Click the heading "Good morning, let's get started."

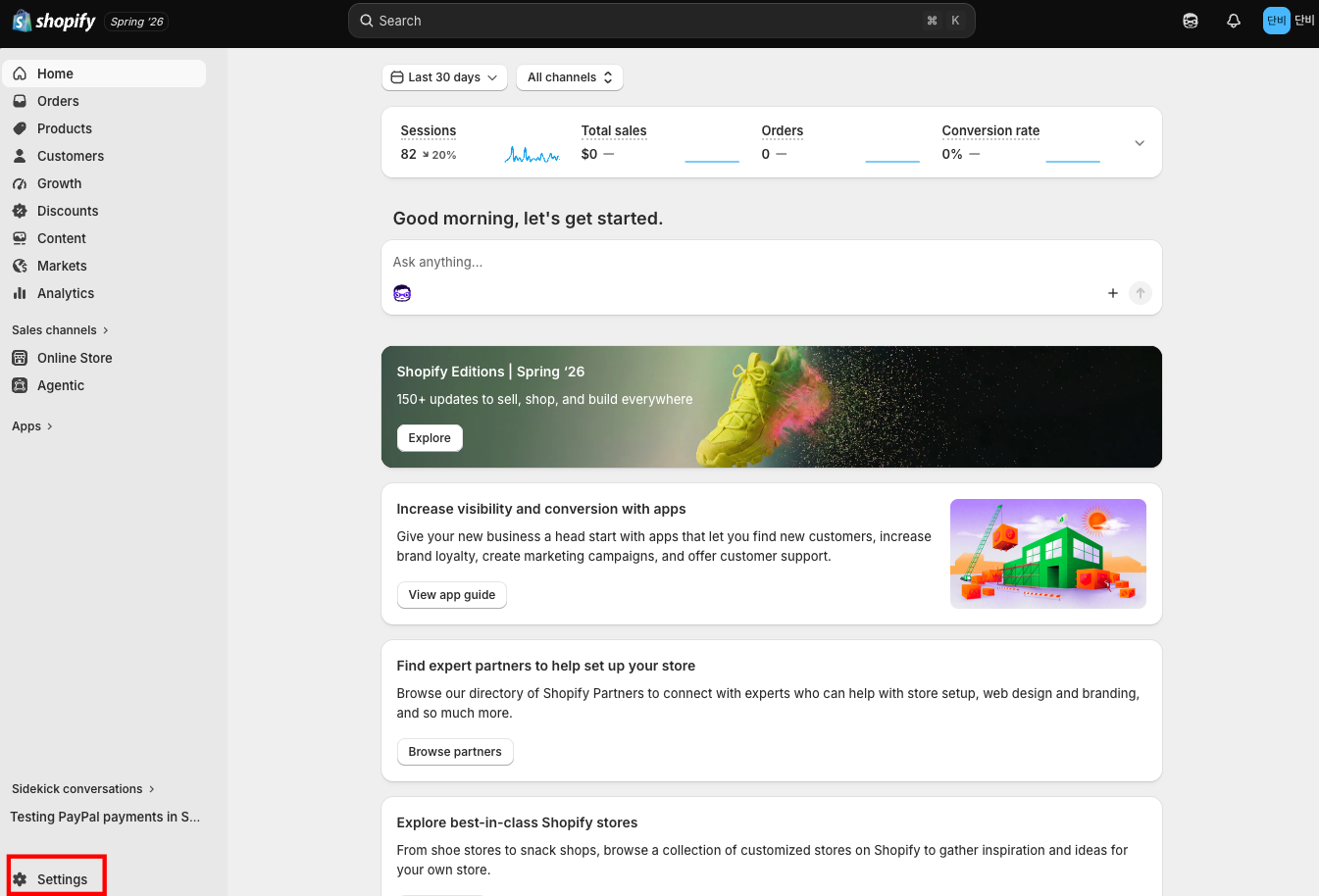pos(528,219)
